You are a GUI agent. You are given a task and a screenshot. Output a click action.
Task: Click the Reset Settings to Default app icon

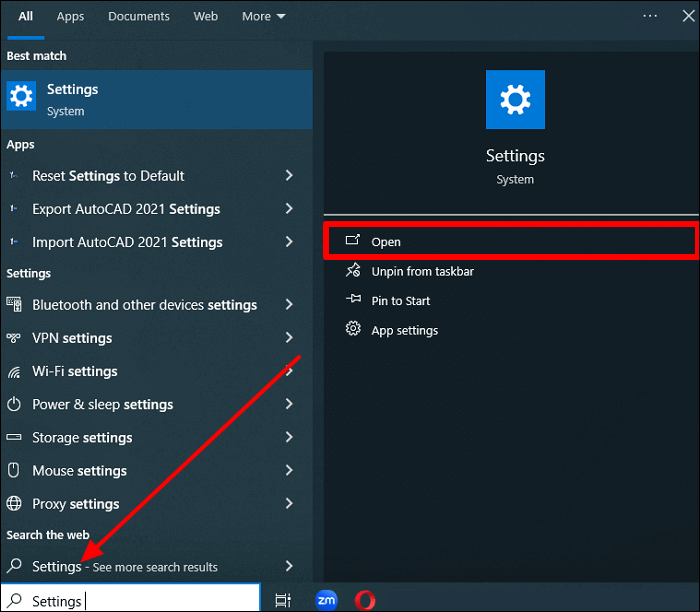click(x=14, y=175)
